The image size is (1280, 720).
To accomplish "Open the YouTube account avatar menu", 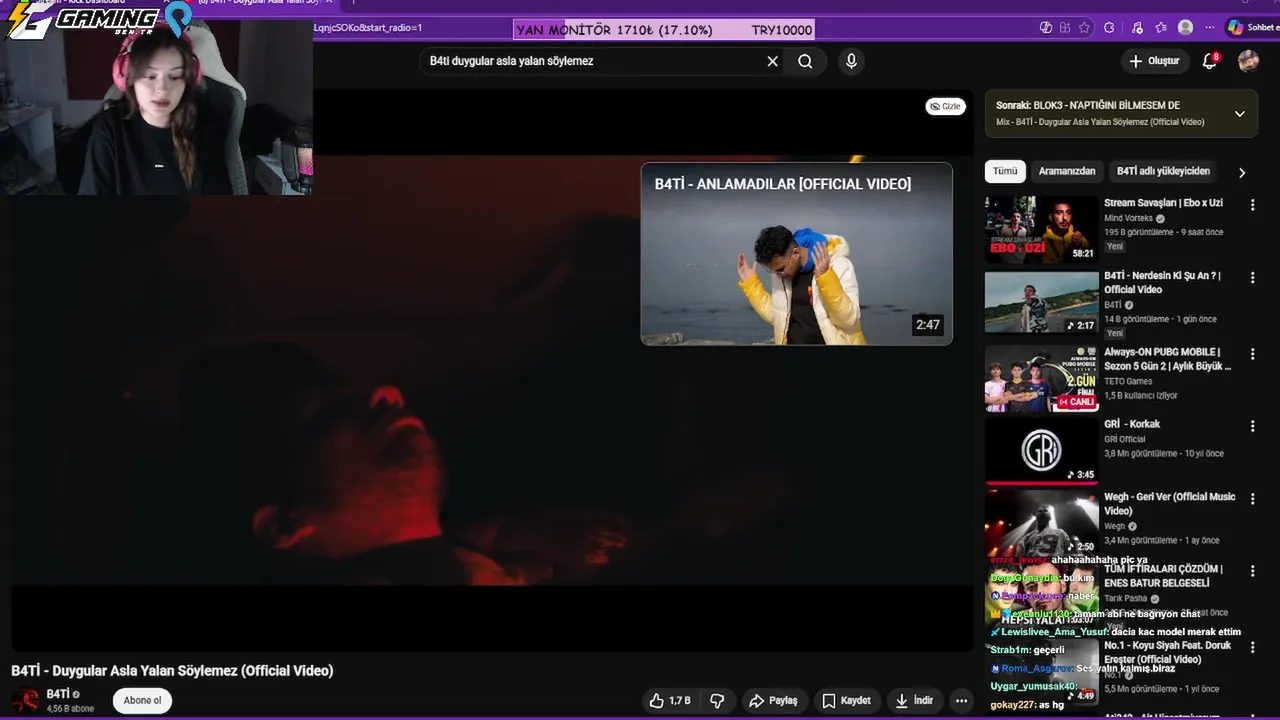I will pos(1248,61).
